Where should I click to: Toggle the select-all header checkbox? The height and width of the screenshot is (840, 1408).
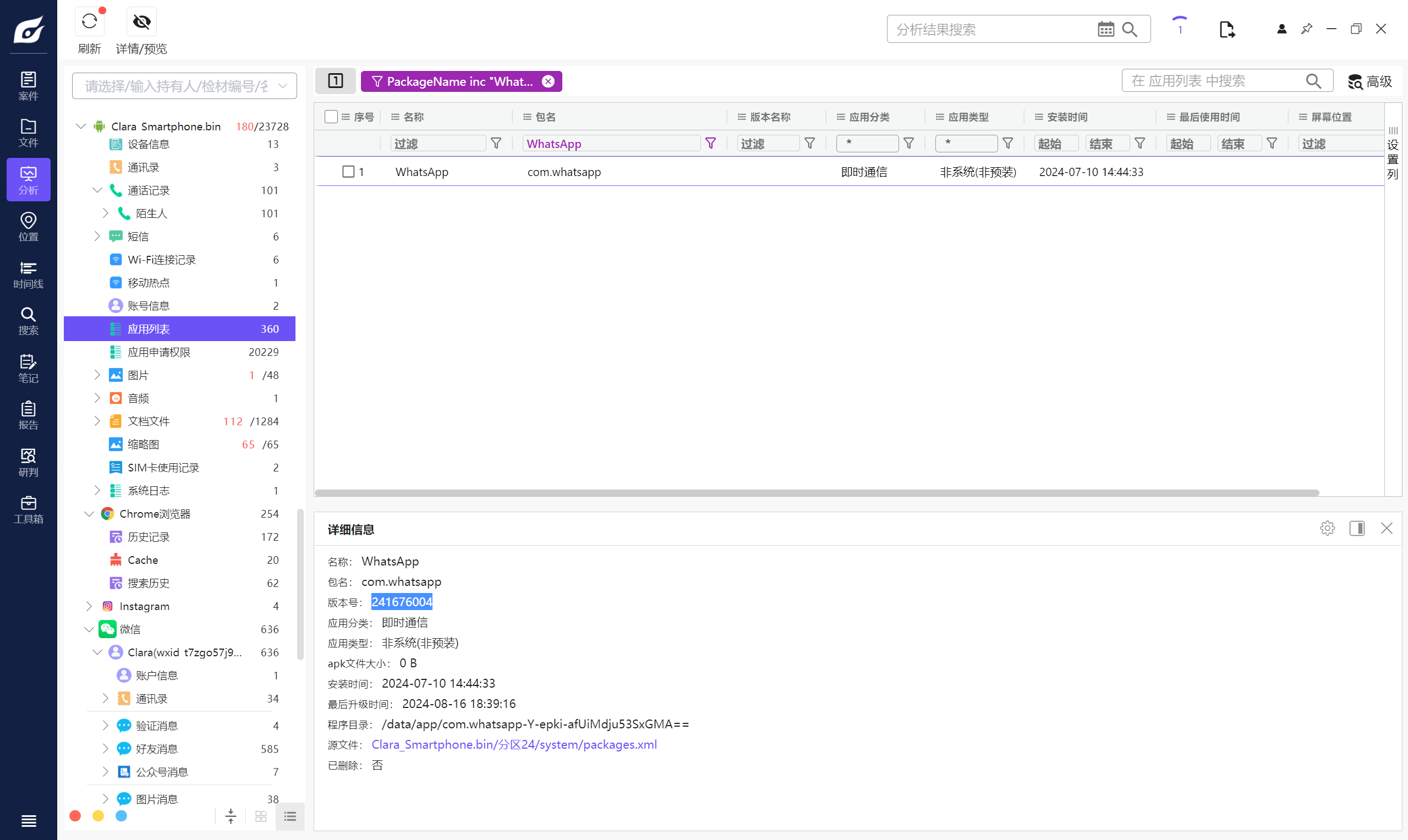331,117
